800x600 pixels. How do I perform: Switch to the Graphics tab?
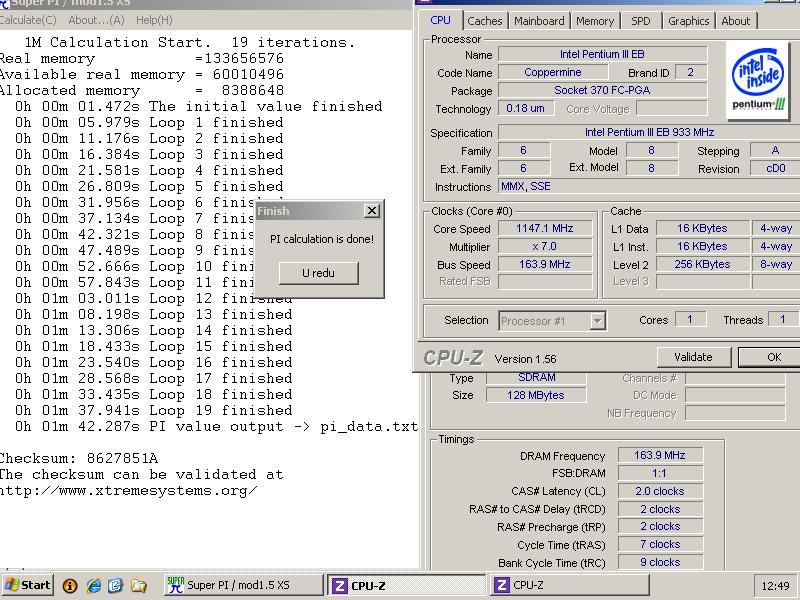point(689,21)
